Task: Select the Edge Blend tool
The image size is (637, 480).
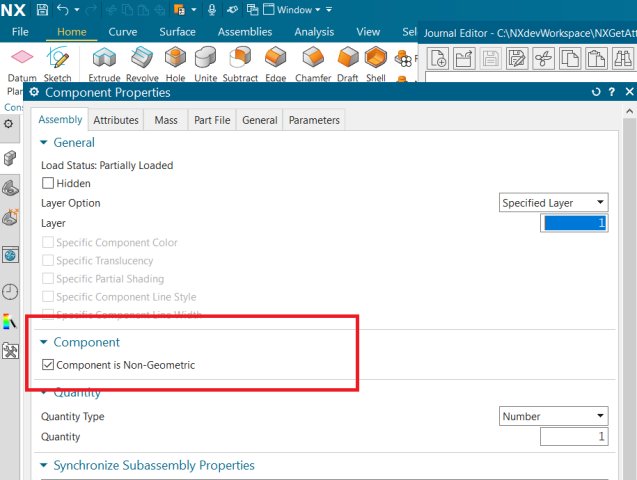Action: (275, 64)
